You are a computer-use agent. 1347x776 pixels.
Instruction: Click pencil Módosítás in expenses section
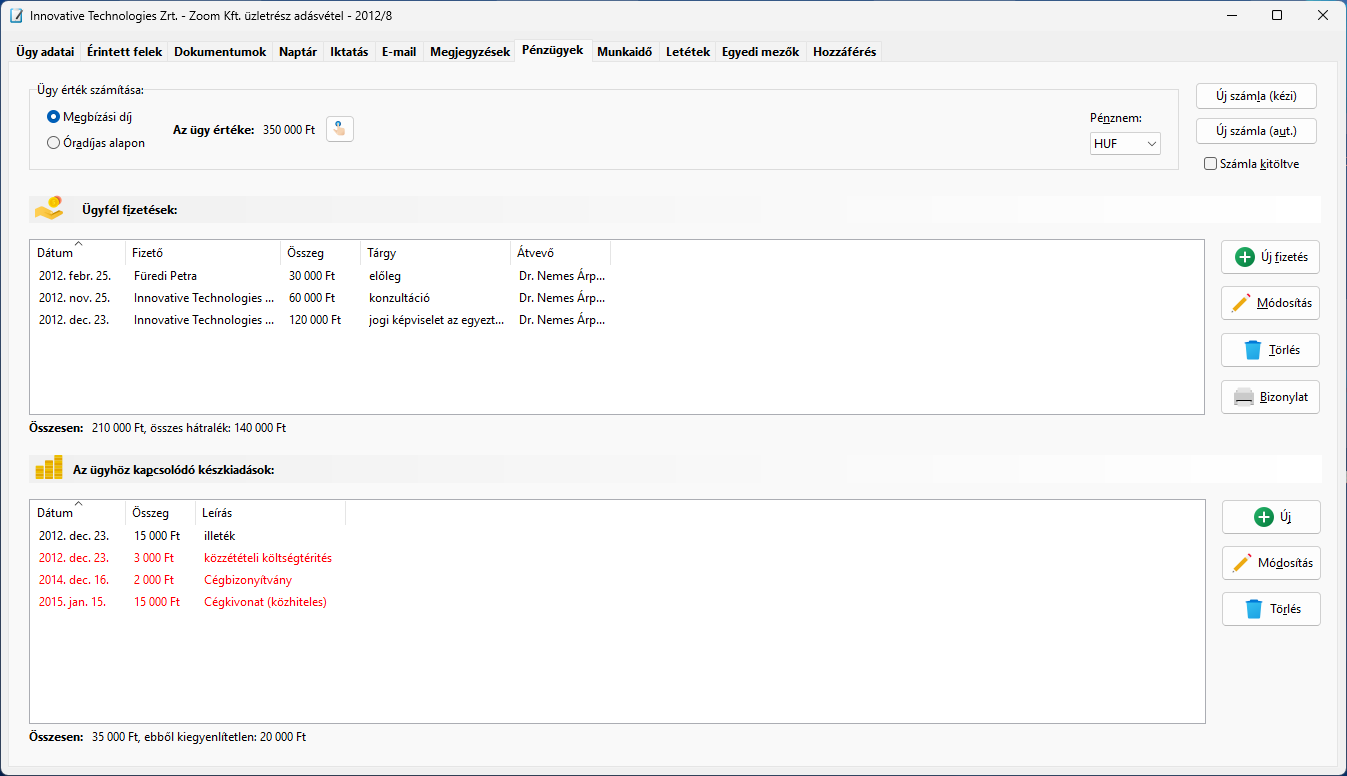(1270, 563)
